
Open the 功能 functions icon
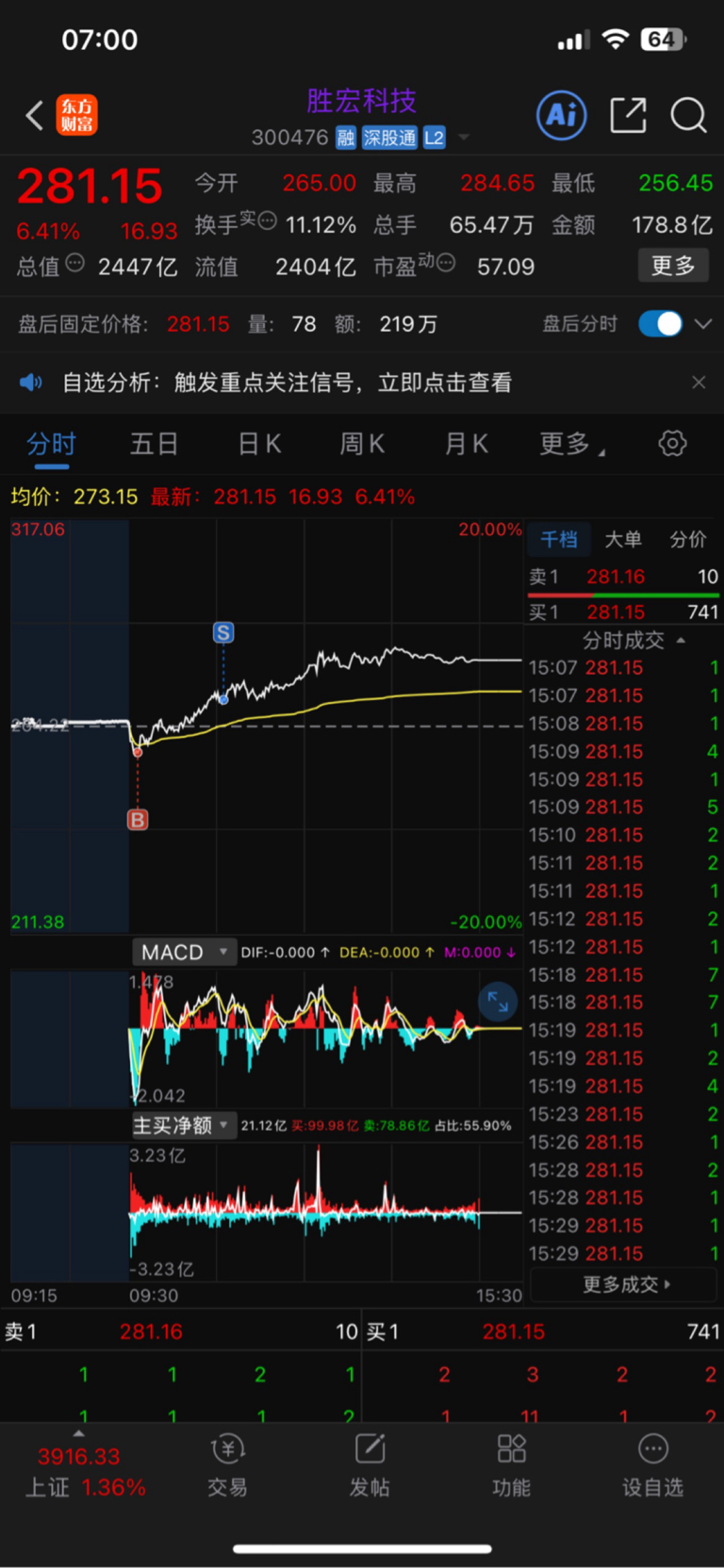coord(511,1465)
